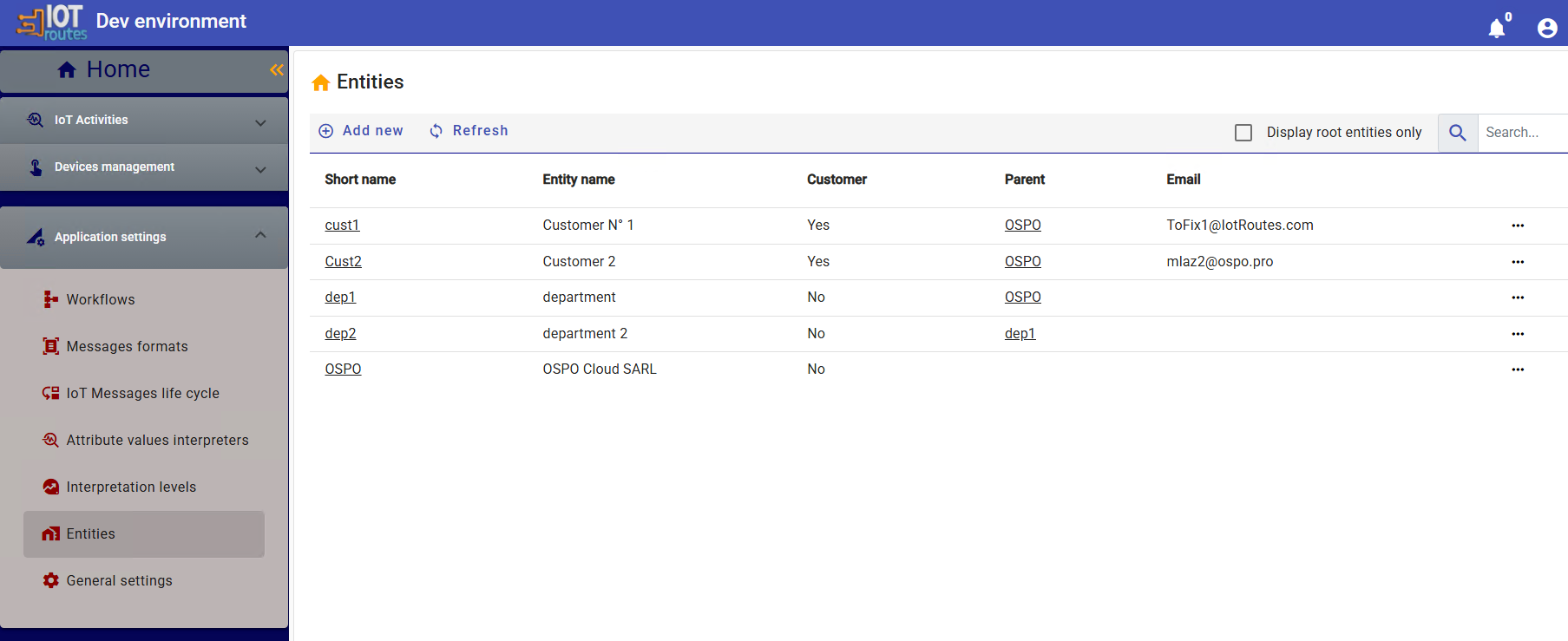Viewport: 1568px width, 641px height.
Task: Collapse sidebar with double chevron icon
Action: coord(276,70)
